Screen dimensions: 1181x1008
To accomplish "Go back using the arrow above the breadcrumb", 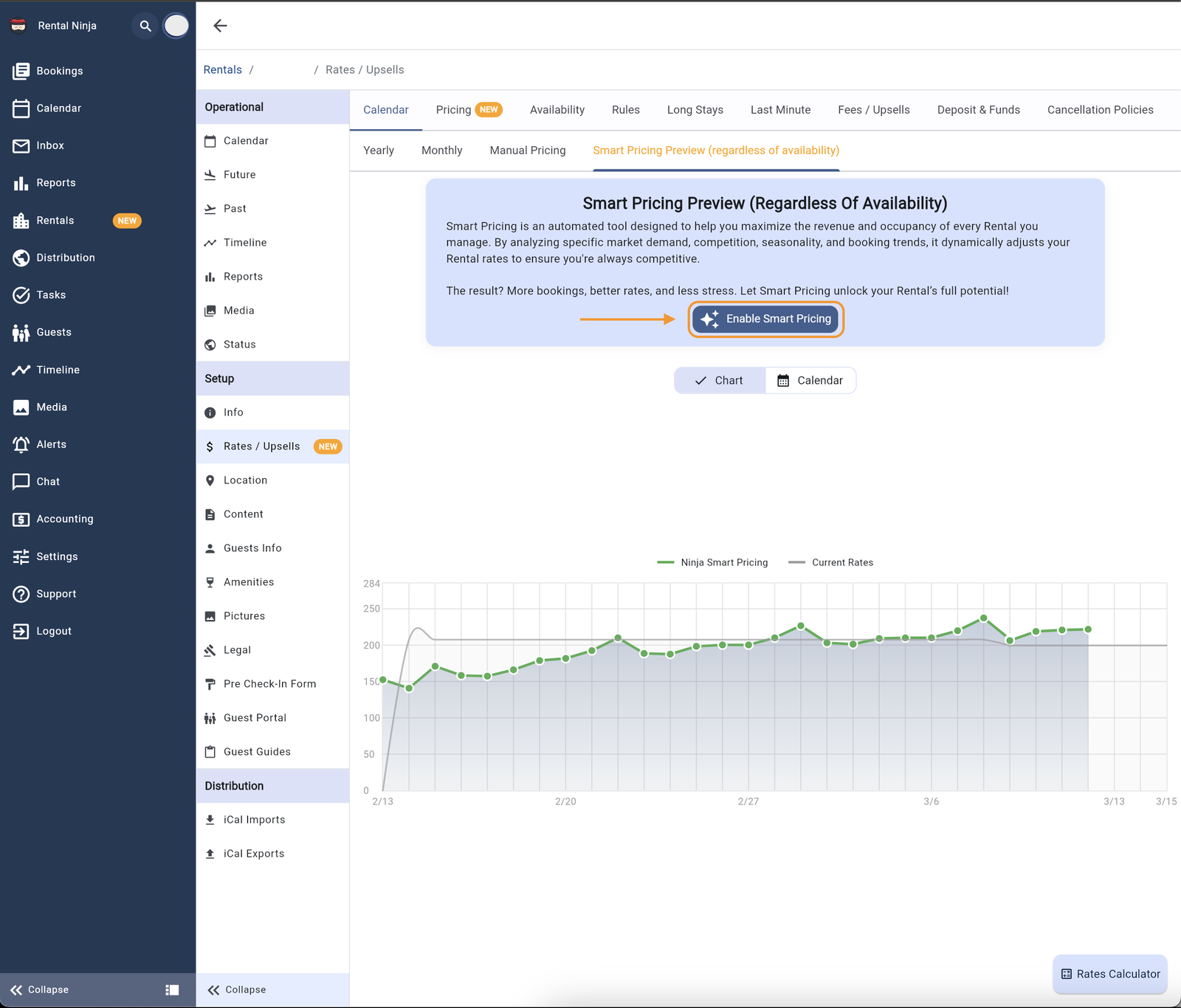I will (219, 26).
